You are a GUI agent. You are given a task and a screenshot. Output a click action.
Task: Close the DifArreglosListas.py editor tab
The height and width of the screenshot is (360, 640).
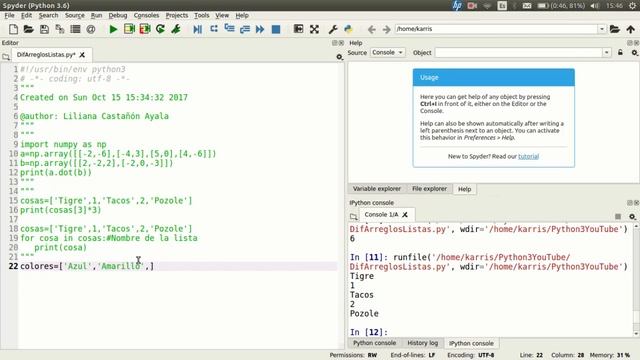82,55
